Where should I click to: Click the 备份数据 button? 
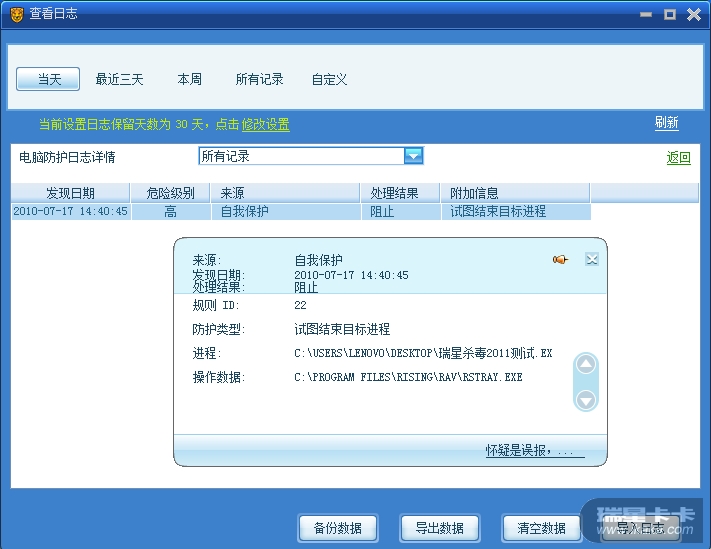(x=338, y=528)
